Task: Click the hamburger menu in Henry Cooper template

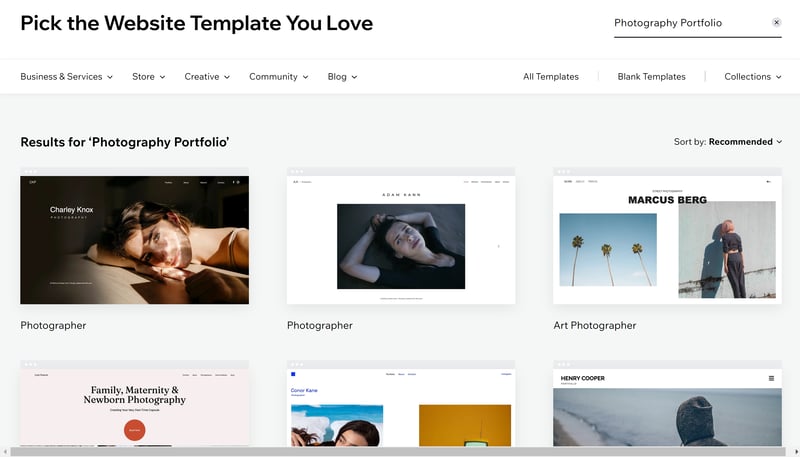Action: pyautogui.click(x=771, y=378)
